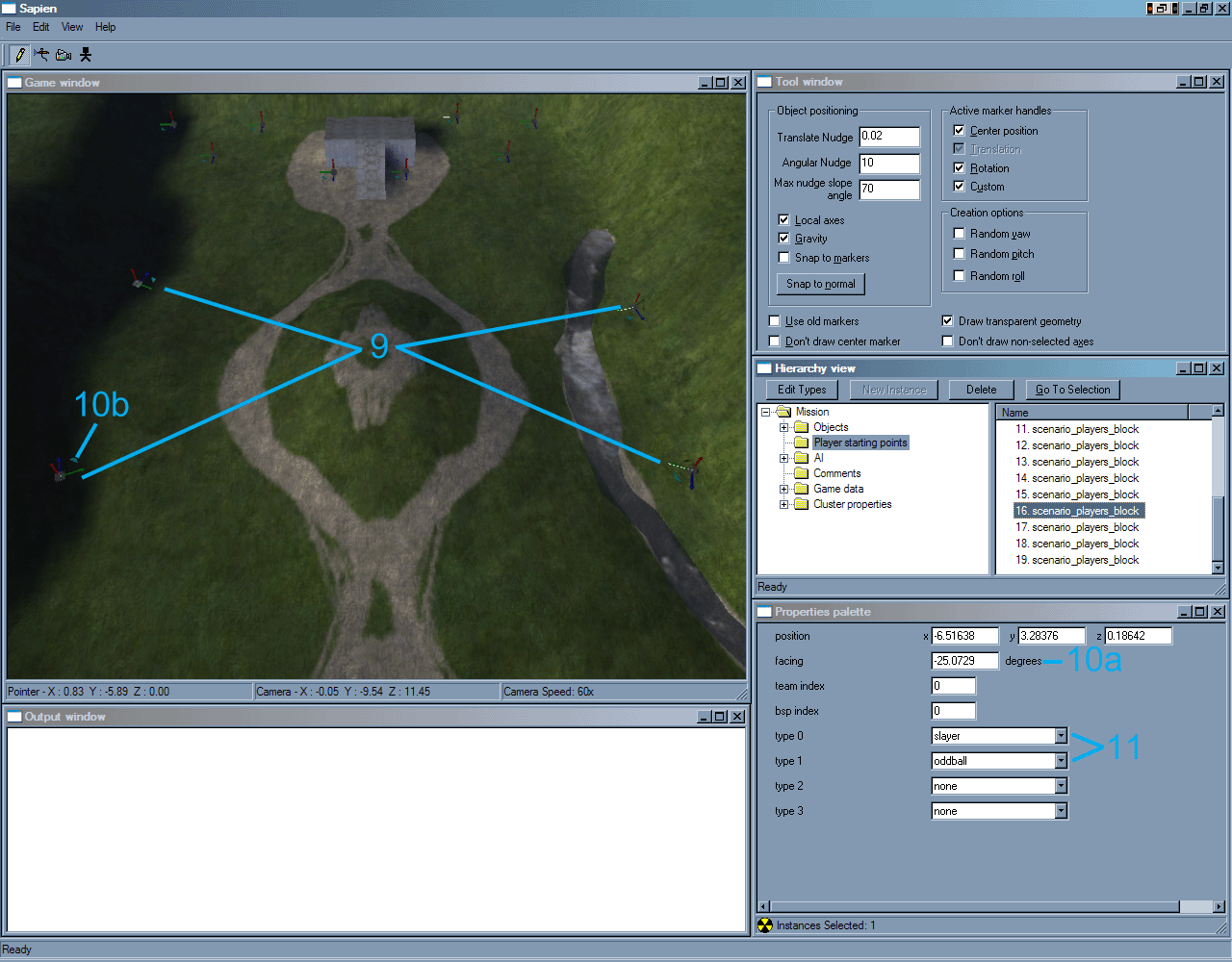This screenshot has height=962, width=1232.
Task: Toggle the Custom marker handle
Action: click(959, 186)
